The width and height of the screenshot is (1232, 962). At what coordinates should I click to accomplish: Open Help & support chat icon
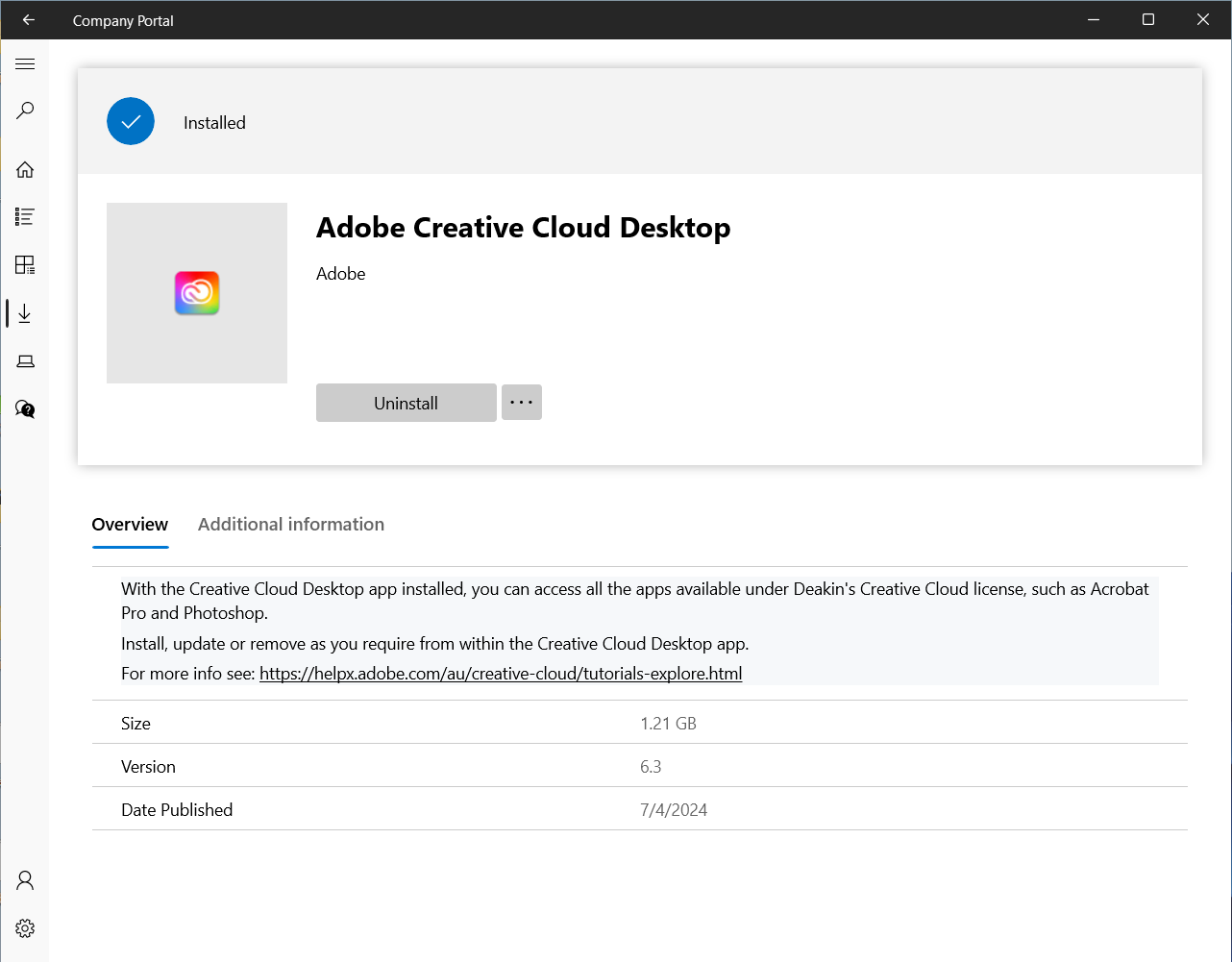click(25, 409)
